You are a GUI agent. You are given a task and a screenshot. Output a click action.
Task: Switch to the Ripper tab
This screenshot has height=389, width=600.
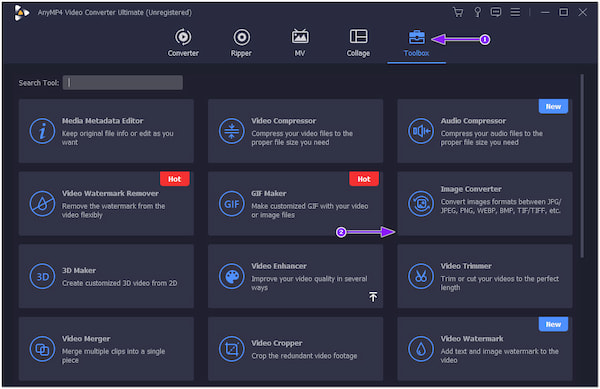[x=241, y=43]
